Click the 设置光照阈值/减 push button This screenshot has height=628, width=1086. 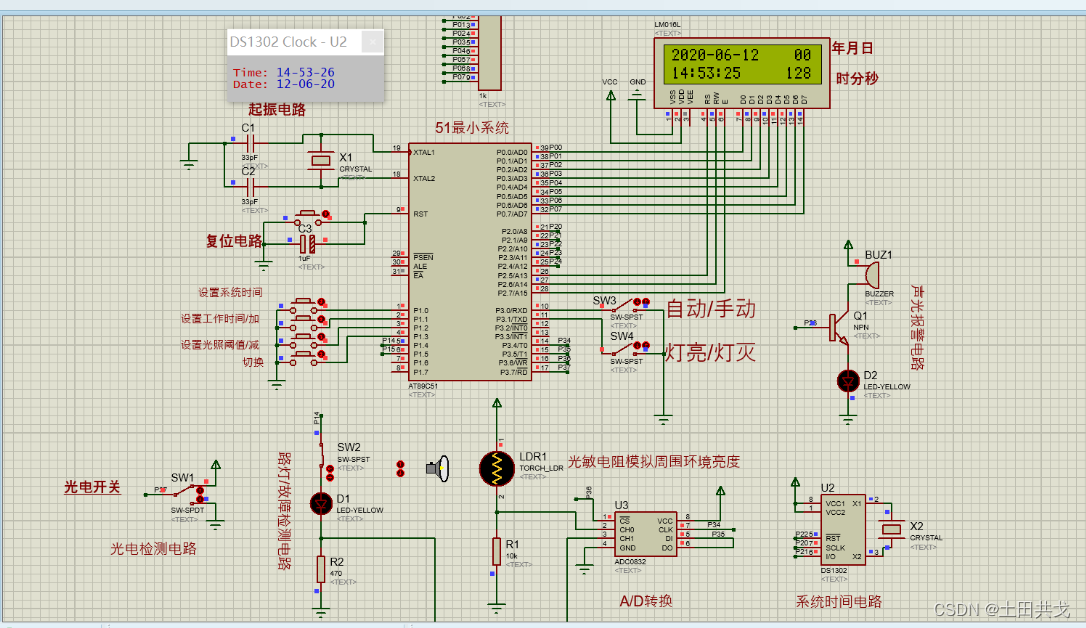pyautogui.click(x=303, y=340)
